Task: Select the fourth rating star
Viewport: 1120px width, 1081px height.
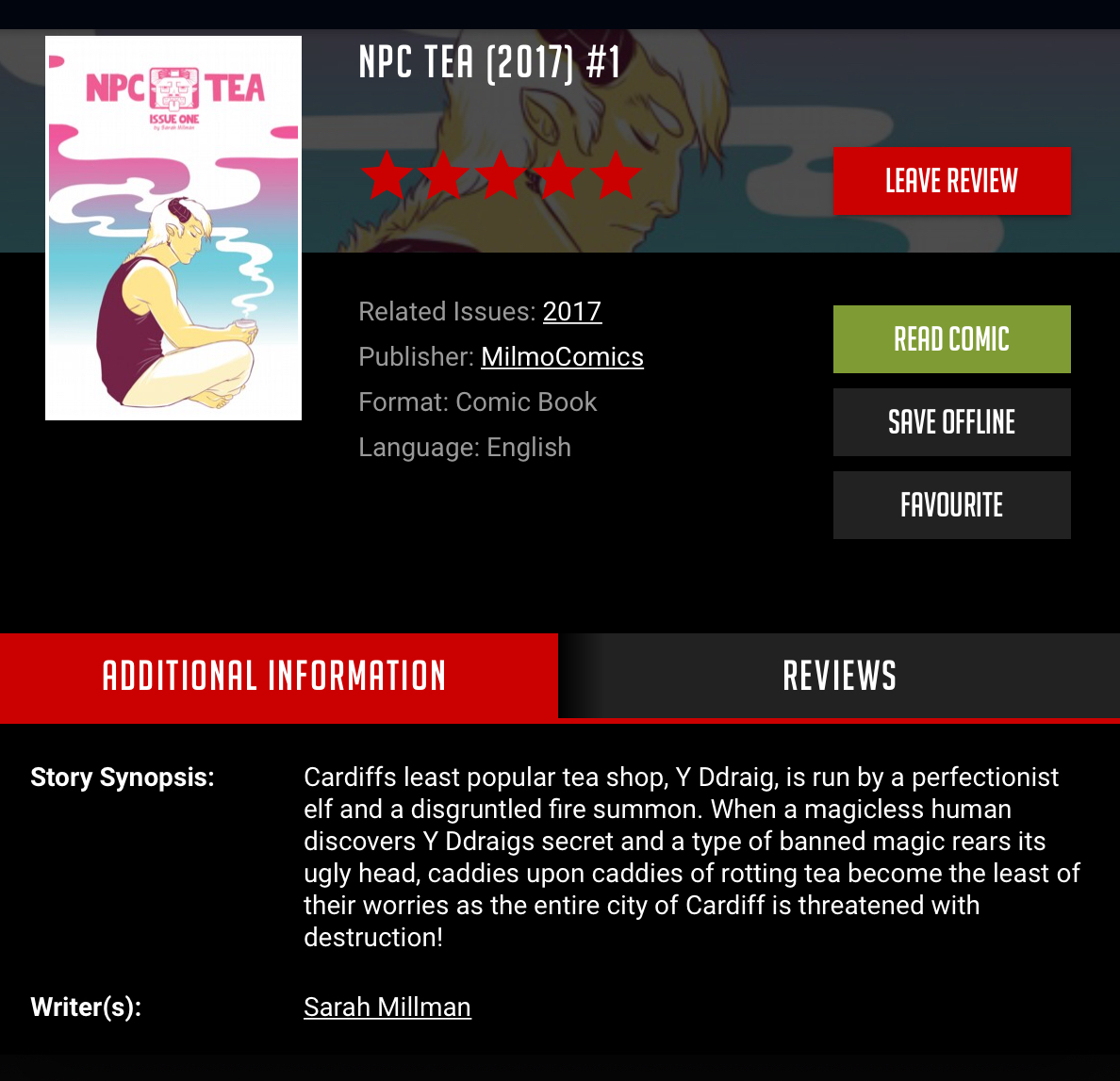Action: pos(558,175)
